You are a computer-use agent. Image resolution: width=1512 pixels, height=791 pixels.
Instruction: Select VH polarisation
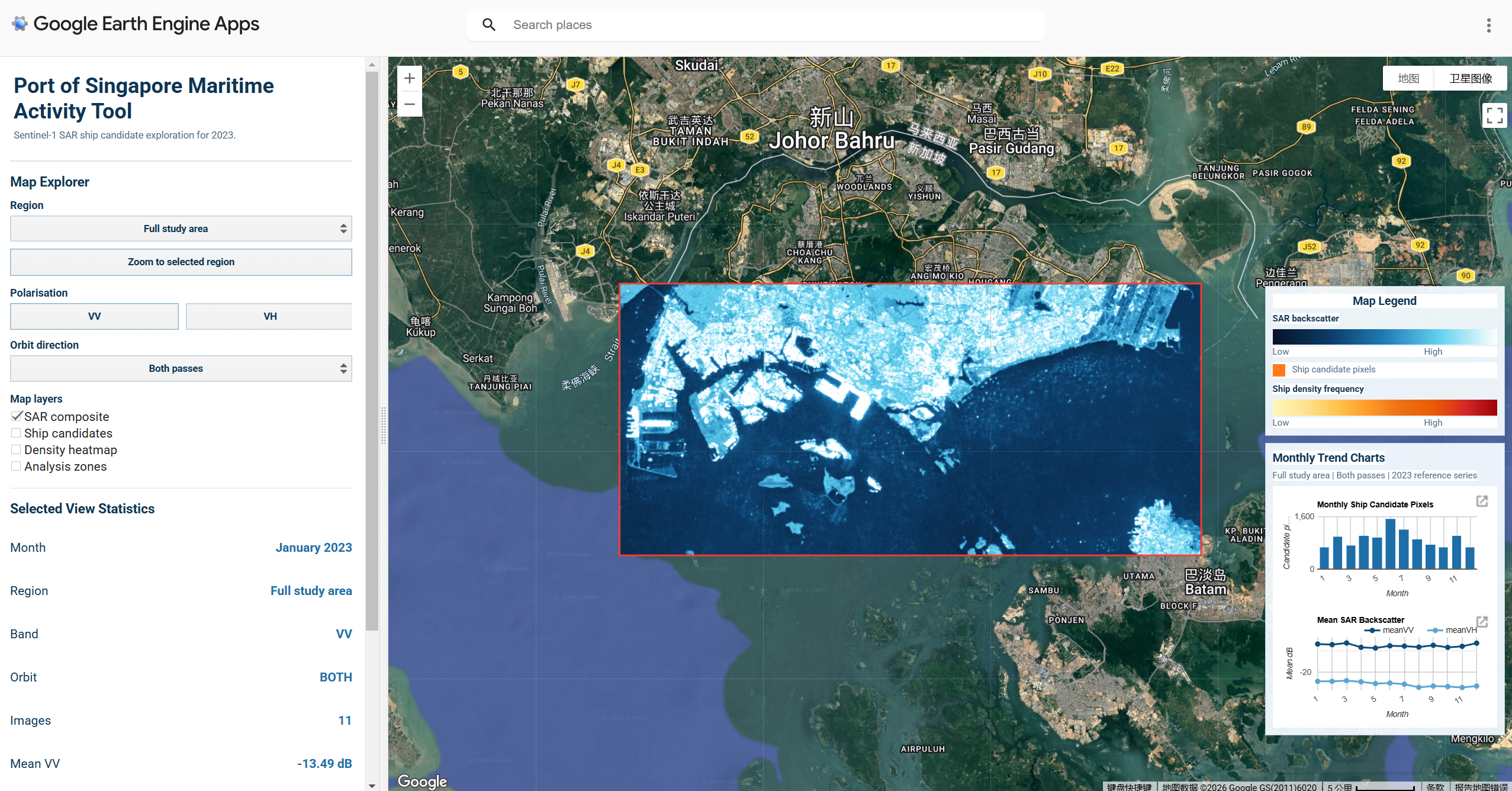click(x=269, y=316)
